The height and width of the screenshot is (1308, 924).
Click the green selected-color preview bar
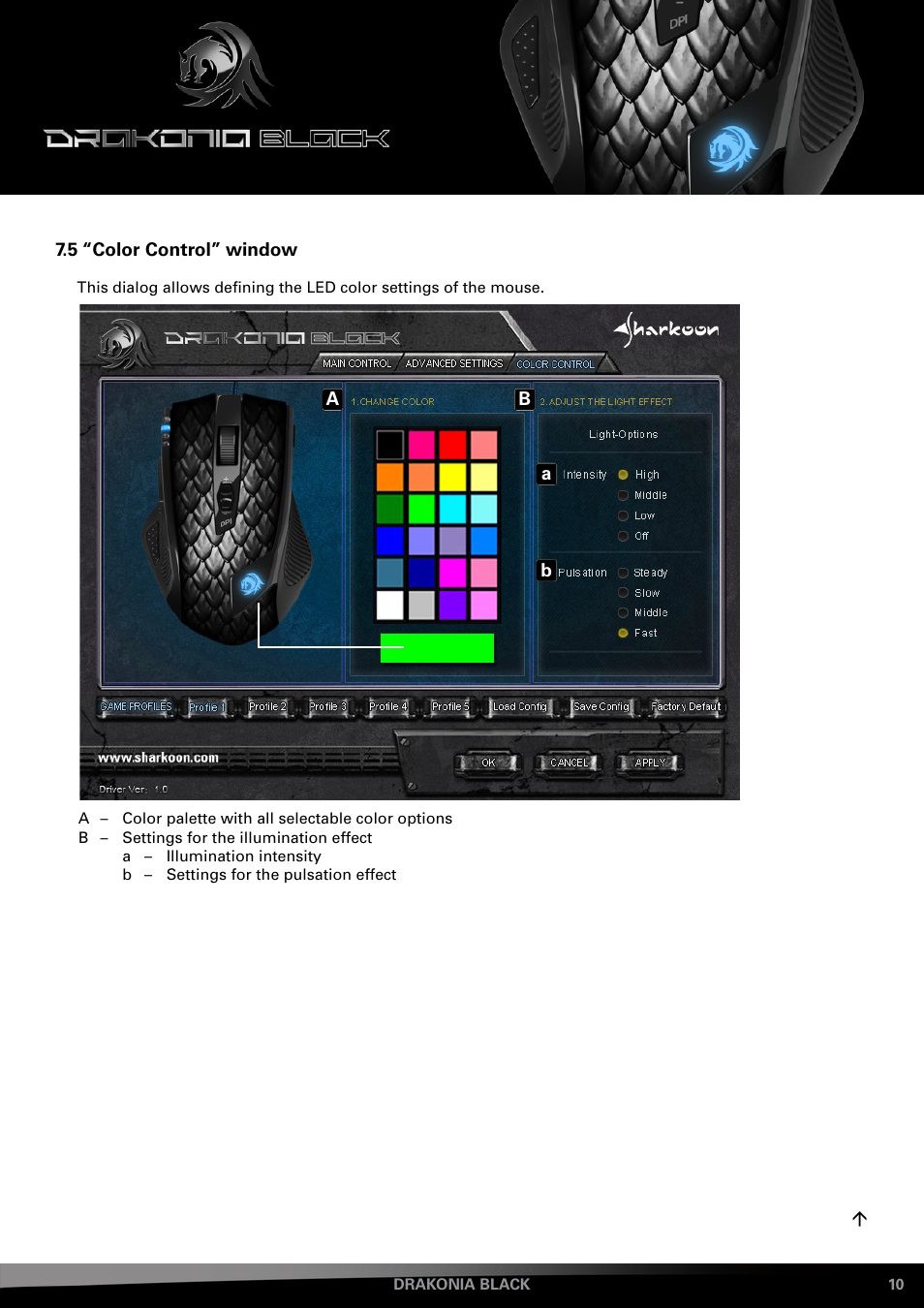click(437, 648)
